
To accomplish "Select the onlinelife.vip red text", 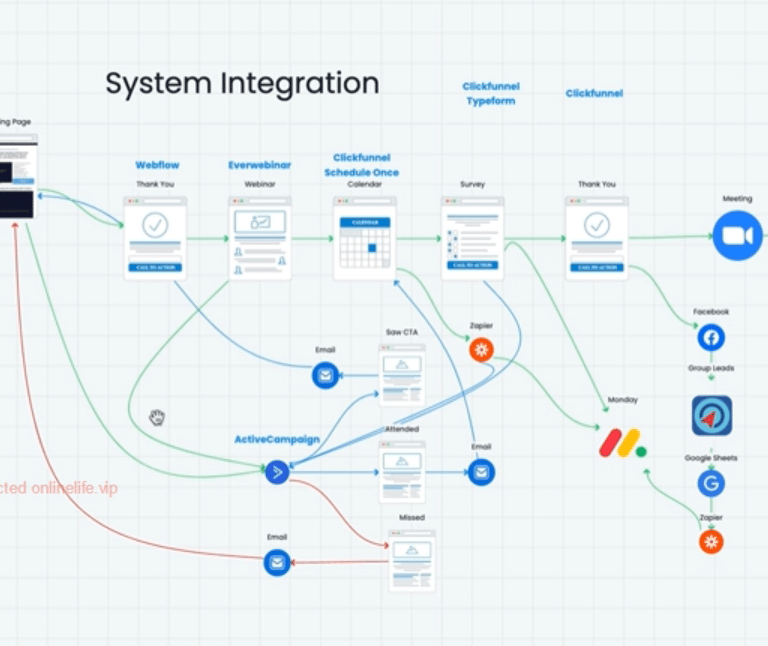I will 59,488.
